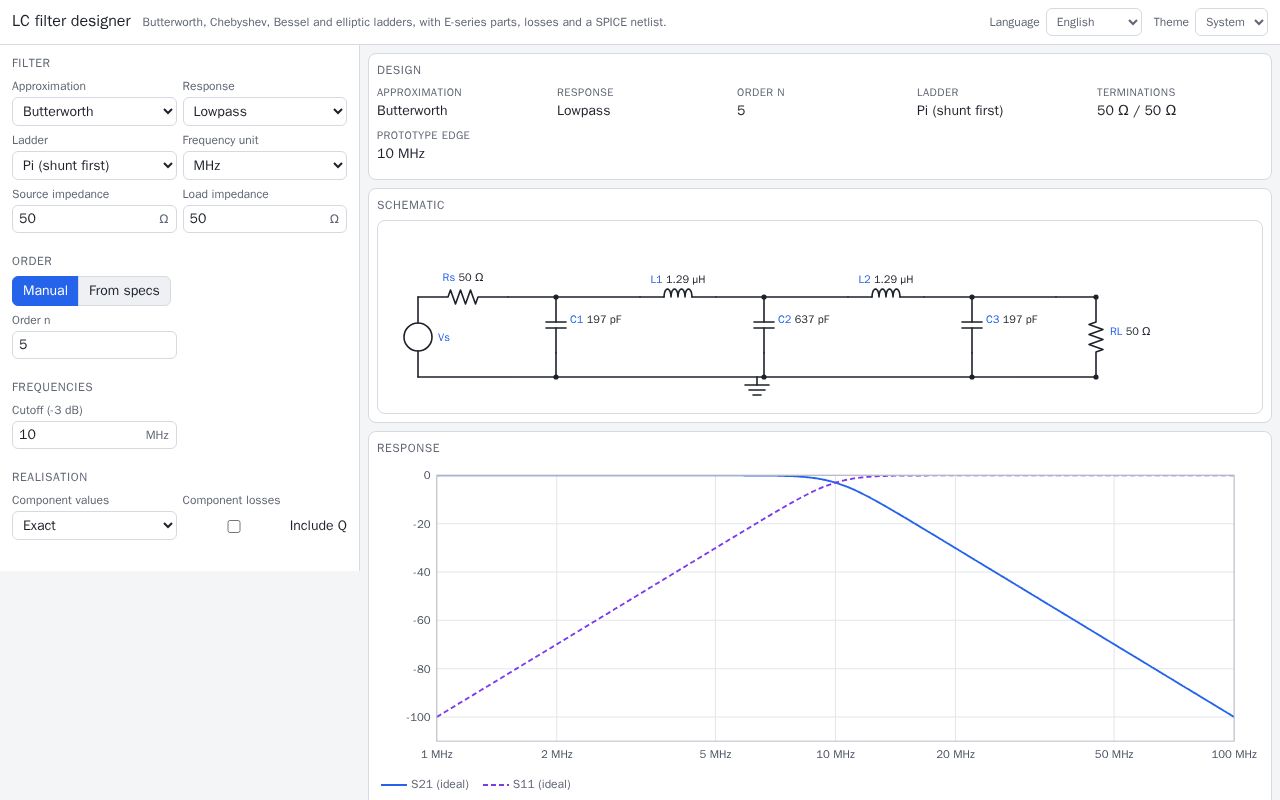Screen dimensions: 1280x800
Task: Click the C3 capacitor symbol
Action: (972, 323)
